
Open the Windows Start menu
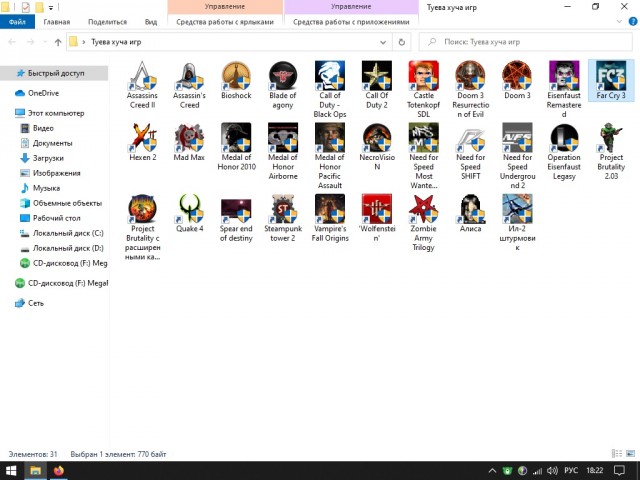(x=11, y=471)
